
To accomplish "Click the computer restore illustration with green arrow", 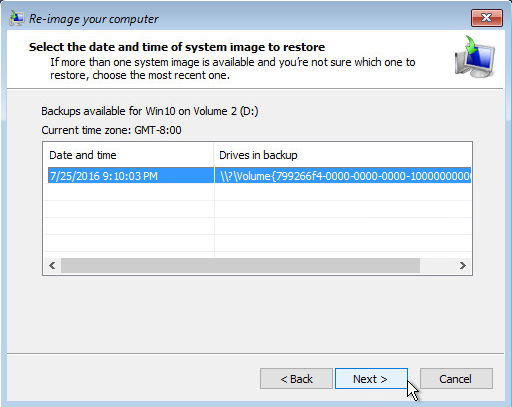I will coord(475,57).
